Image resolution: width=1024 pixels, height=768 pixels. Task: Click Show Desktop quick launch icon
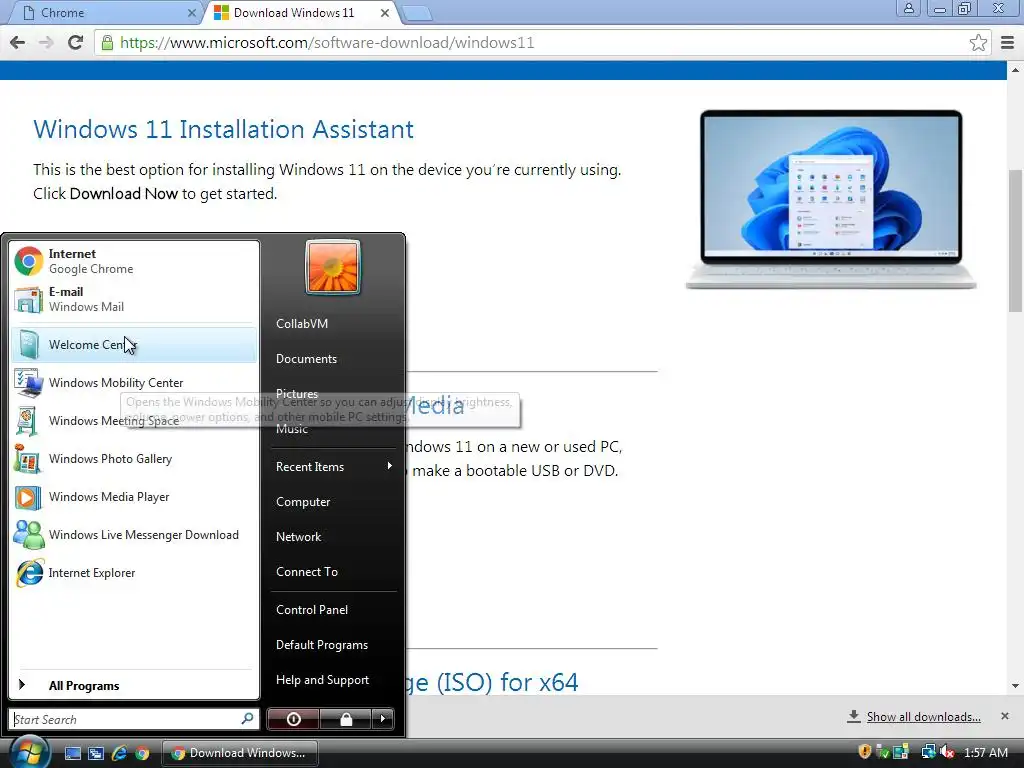pos(72,753)
